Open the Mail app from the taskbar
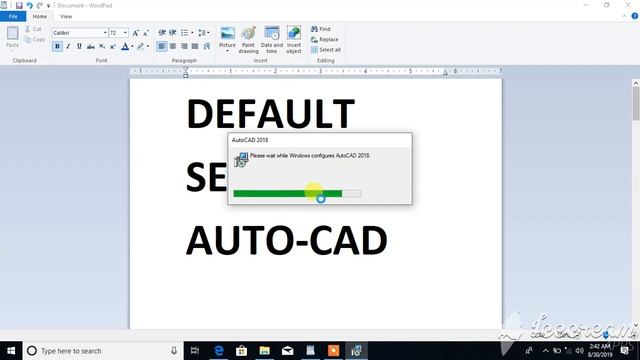 [287, 351]
